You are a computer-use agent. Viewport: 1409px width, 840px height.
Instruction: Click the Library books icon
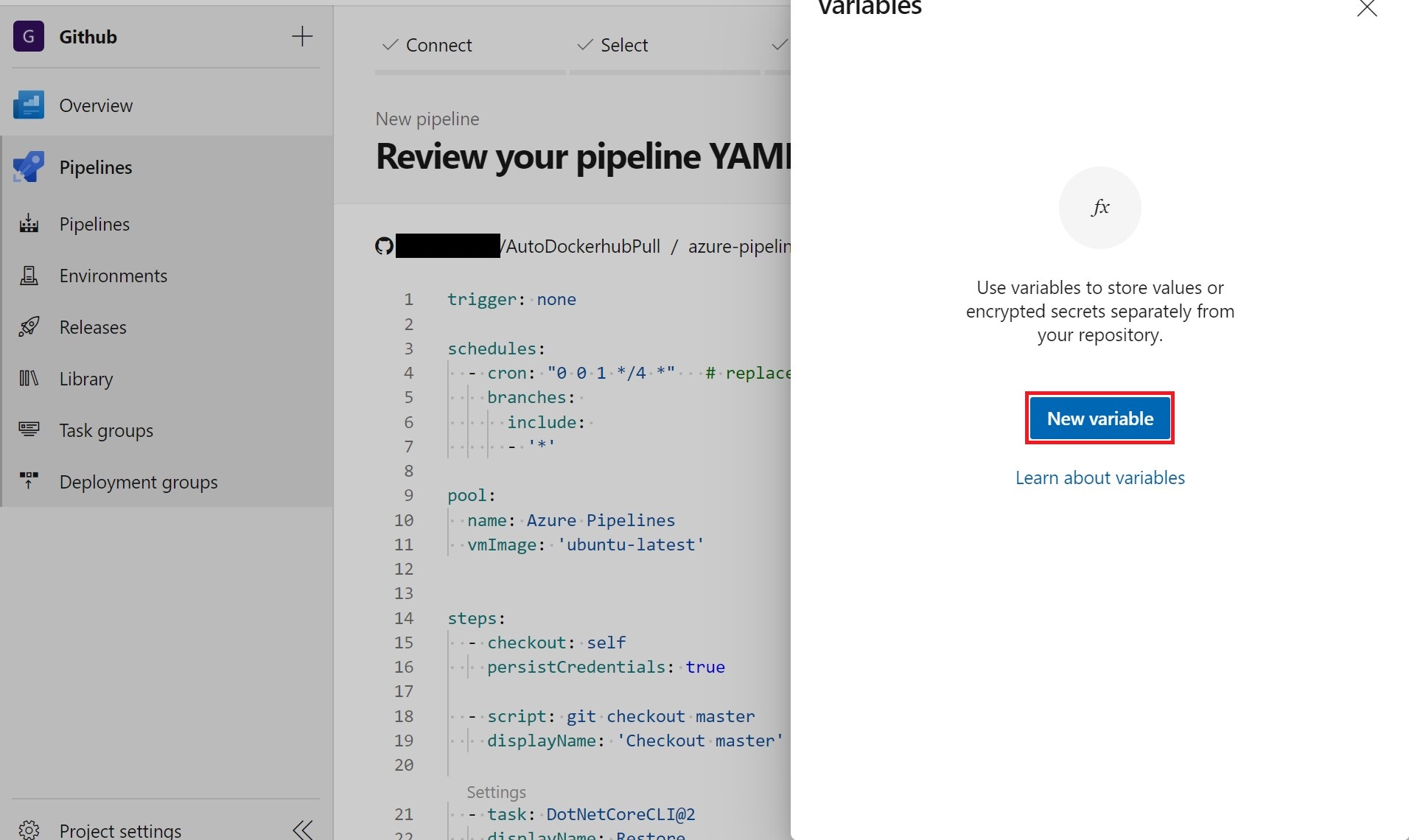tap(29, 378)
